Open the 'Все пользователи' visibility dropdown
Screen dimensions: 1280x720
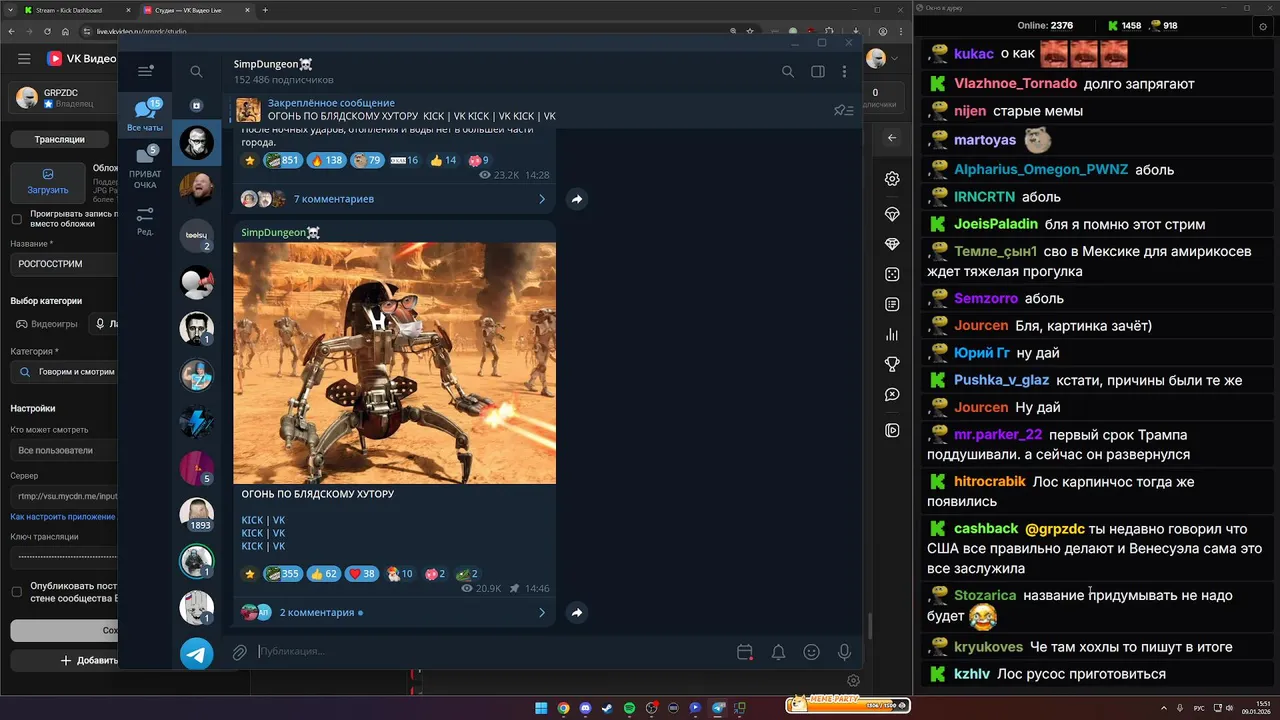(x=65, y=450)
